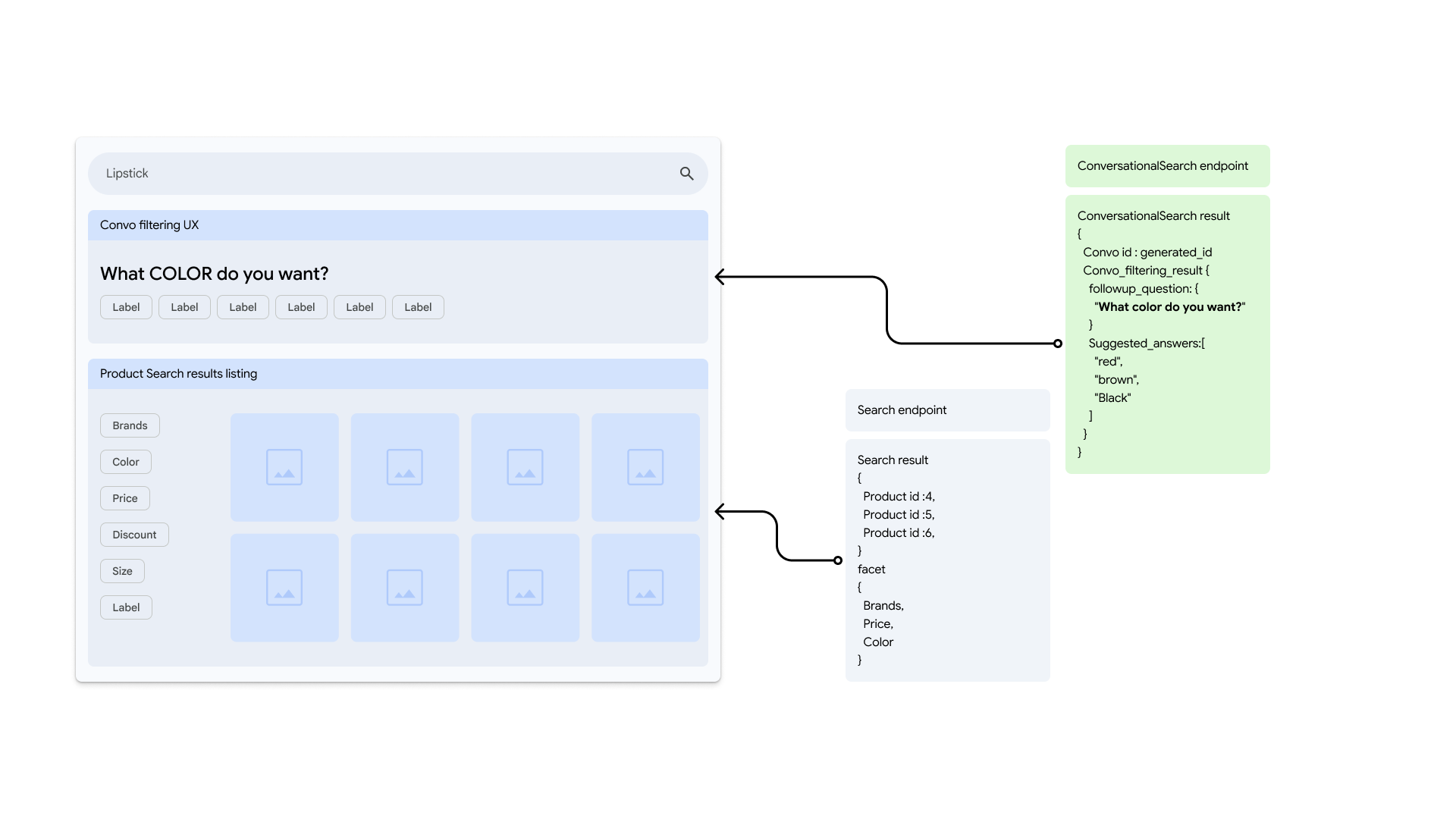This screenshot has height=819, width=1456.
Task: Click the magnifying glass search icon
Action: [x=686, y=174]
